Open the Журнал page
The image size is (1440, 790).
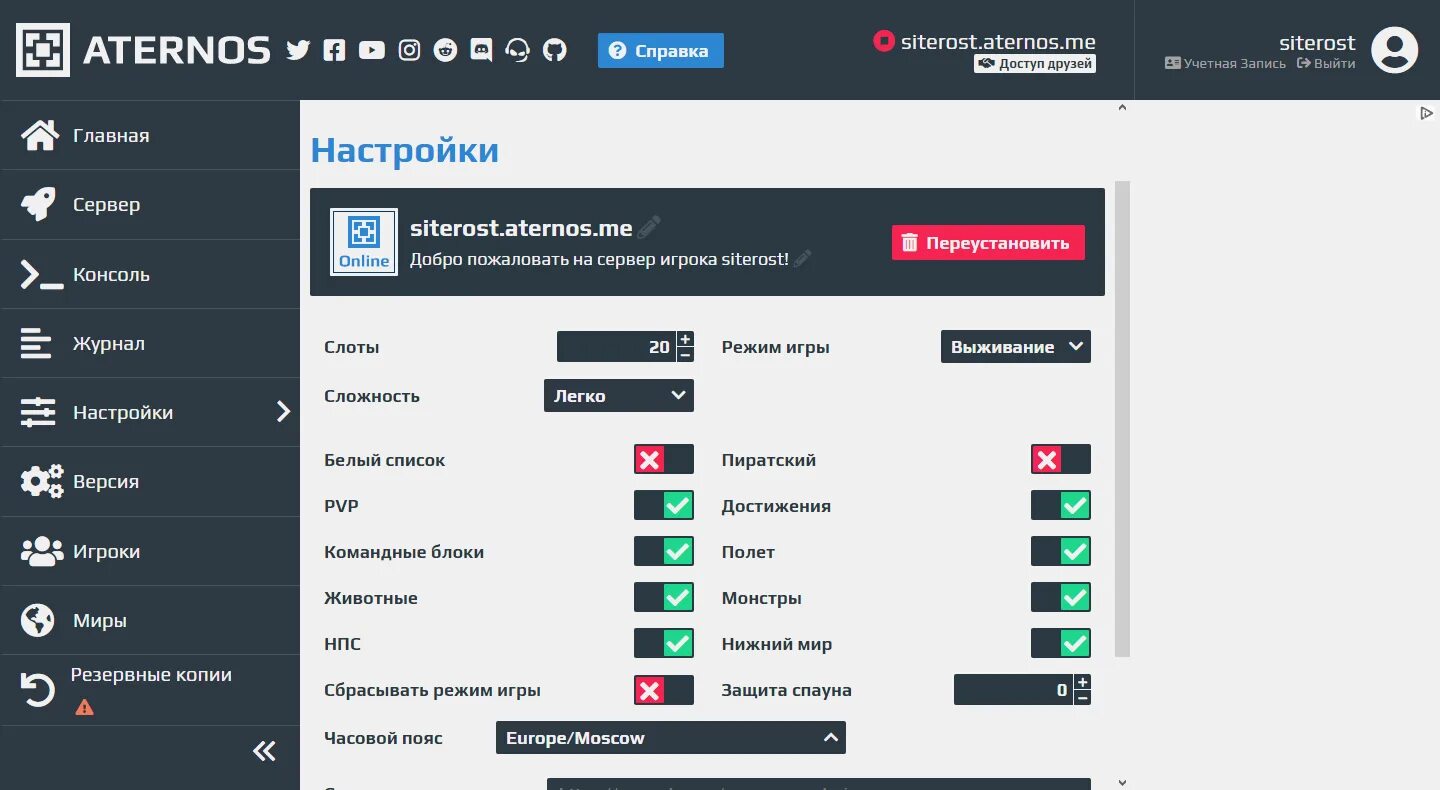150,343
